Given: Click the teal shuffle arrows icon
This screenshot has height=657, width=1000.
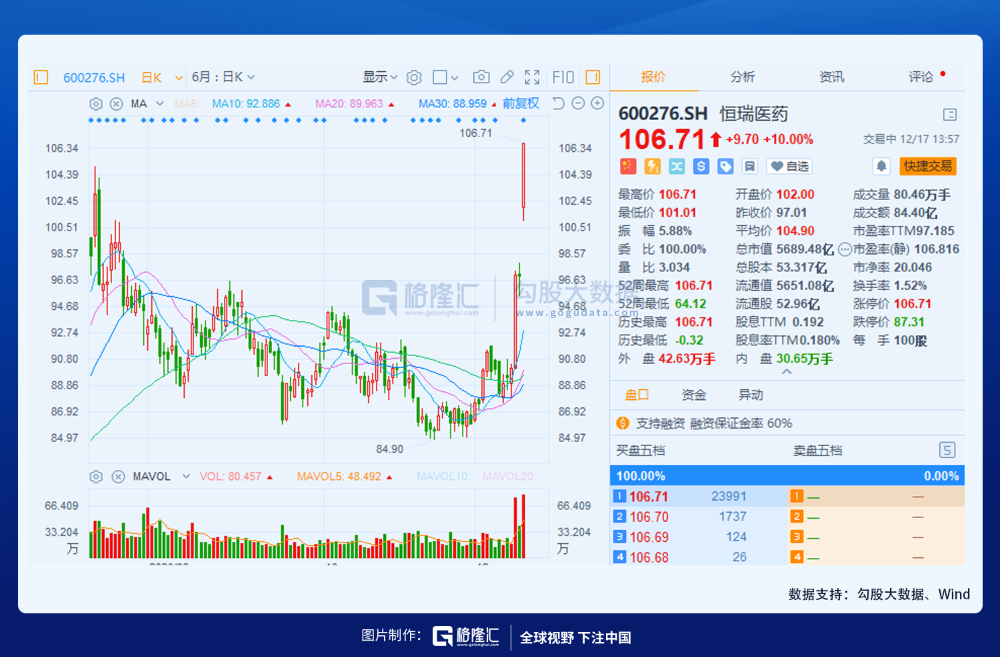Looking at the screenshot, I should [x=677, y=166].
